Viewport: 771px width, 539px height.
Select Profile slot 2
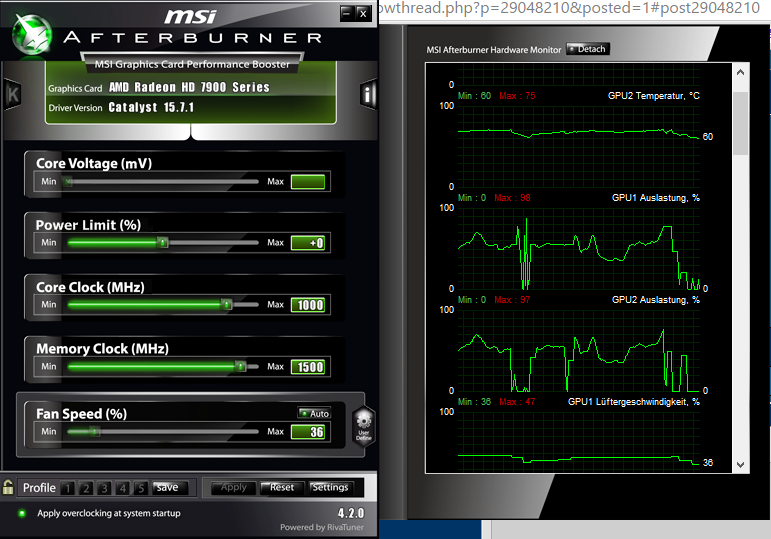point(86,488)
